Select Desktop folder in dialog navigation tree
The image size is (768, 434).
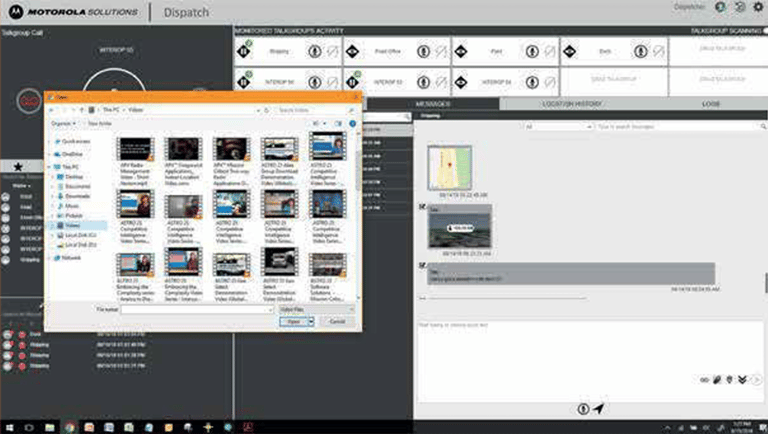(x=74, y=177)
